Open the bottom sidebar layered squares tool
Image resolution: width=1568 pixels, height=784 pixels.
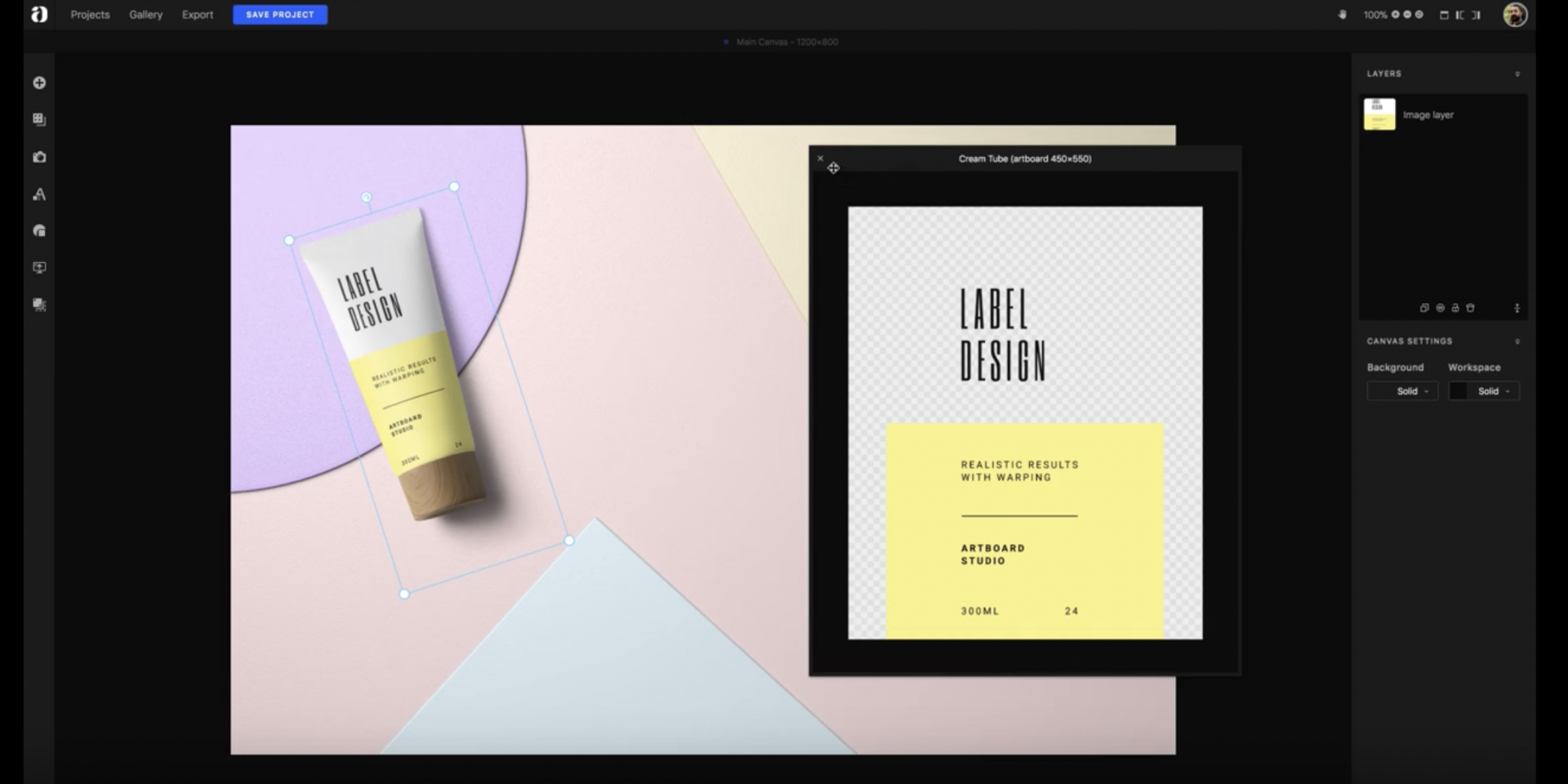click(x=39, y=305)
